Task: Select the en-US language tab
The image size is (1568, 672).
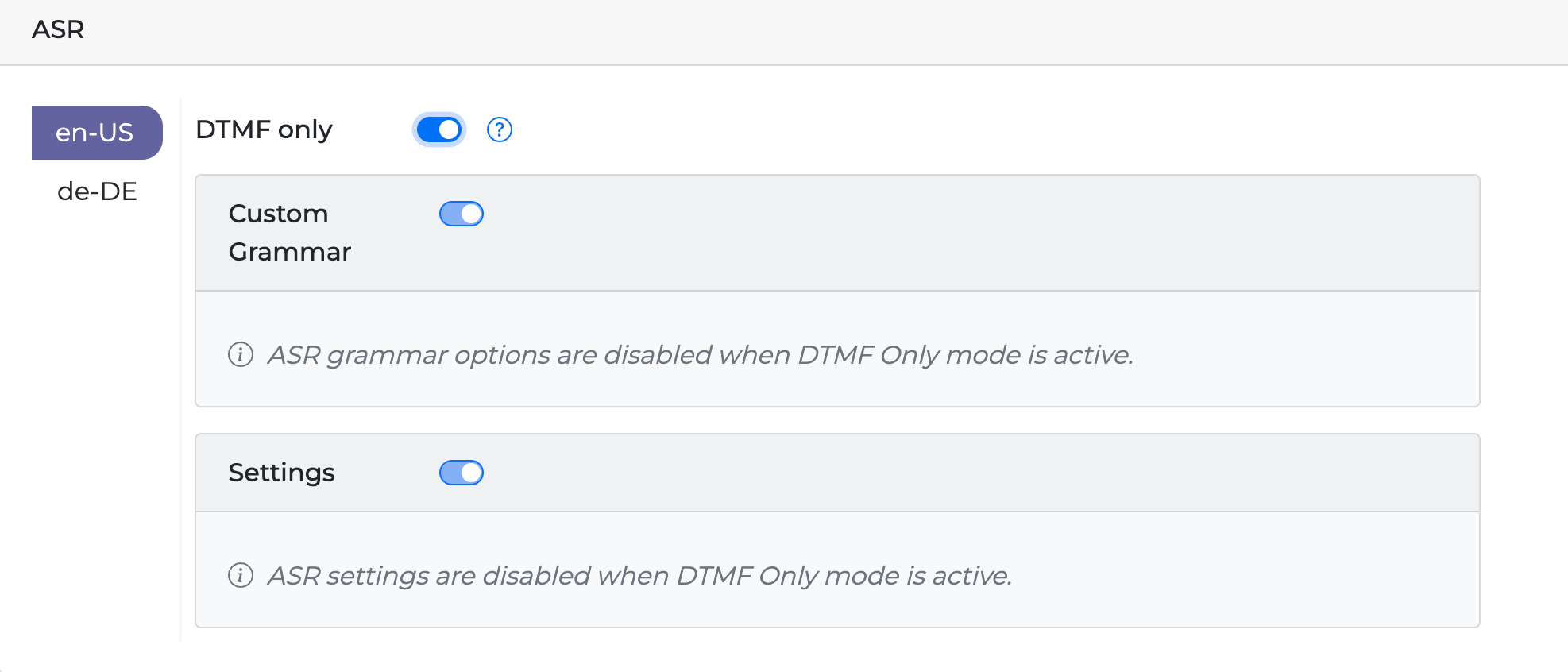Action: click(x=96, y=133)
